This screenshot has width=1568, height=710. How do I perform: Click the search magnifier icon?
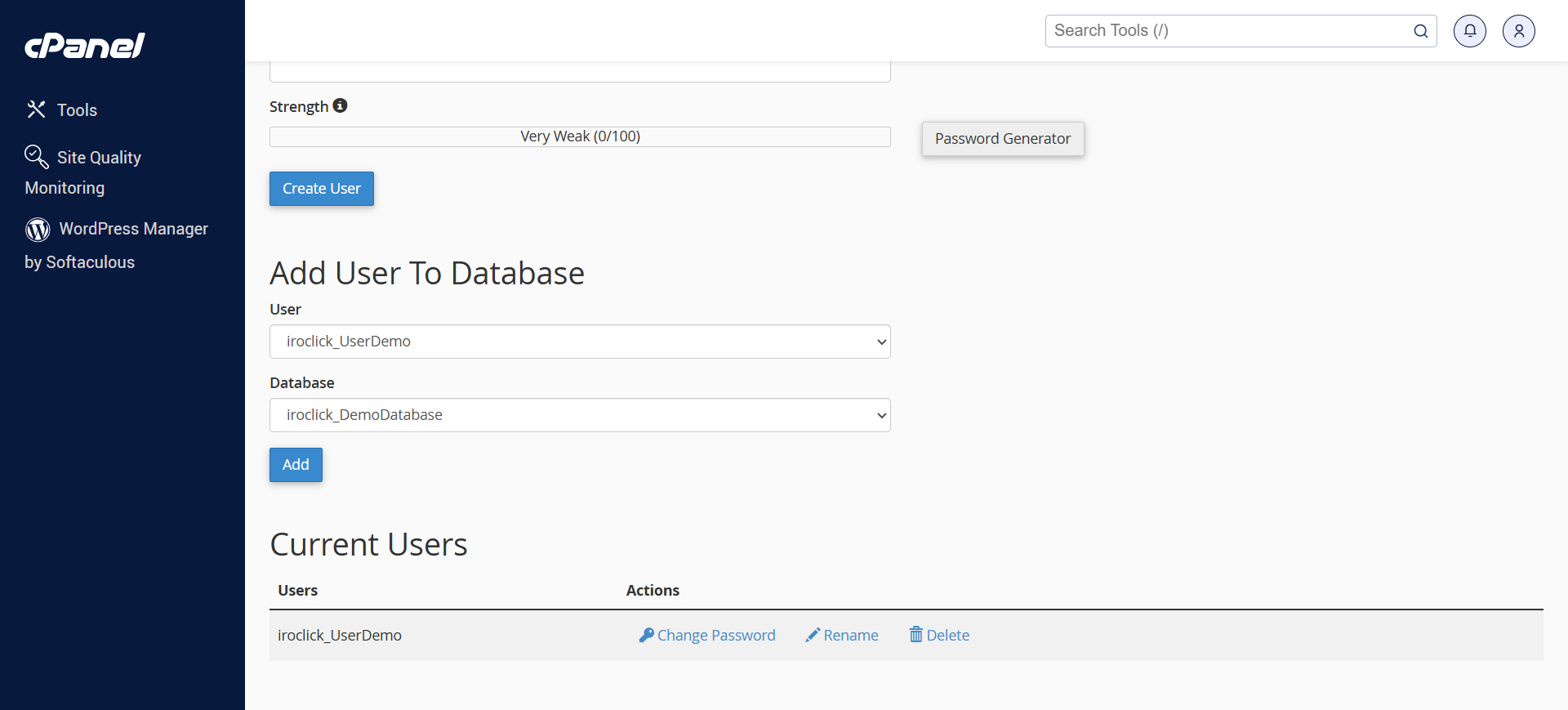(x=1420, y=31)
